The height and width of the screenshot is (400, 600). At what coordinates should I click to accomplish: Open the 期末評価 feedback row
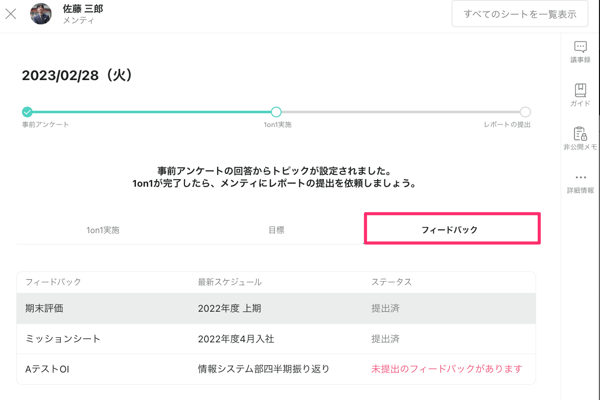275,309
